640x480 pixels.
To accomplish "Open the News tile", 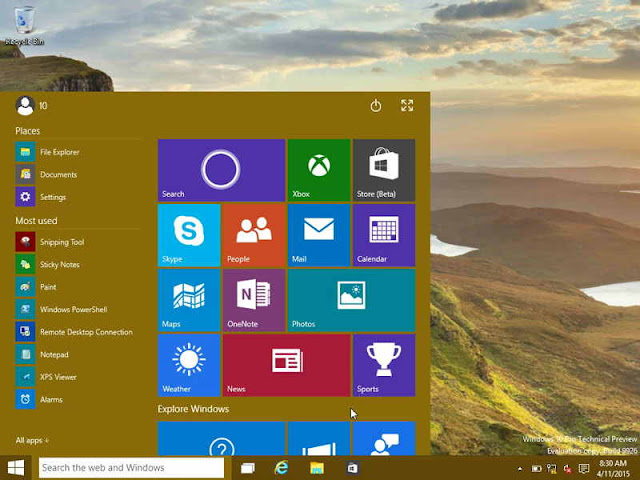I will point(287,365).
